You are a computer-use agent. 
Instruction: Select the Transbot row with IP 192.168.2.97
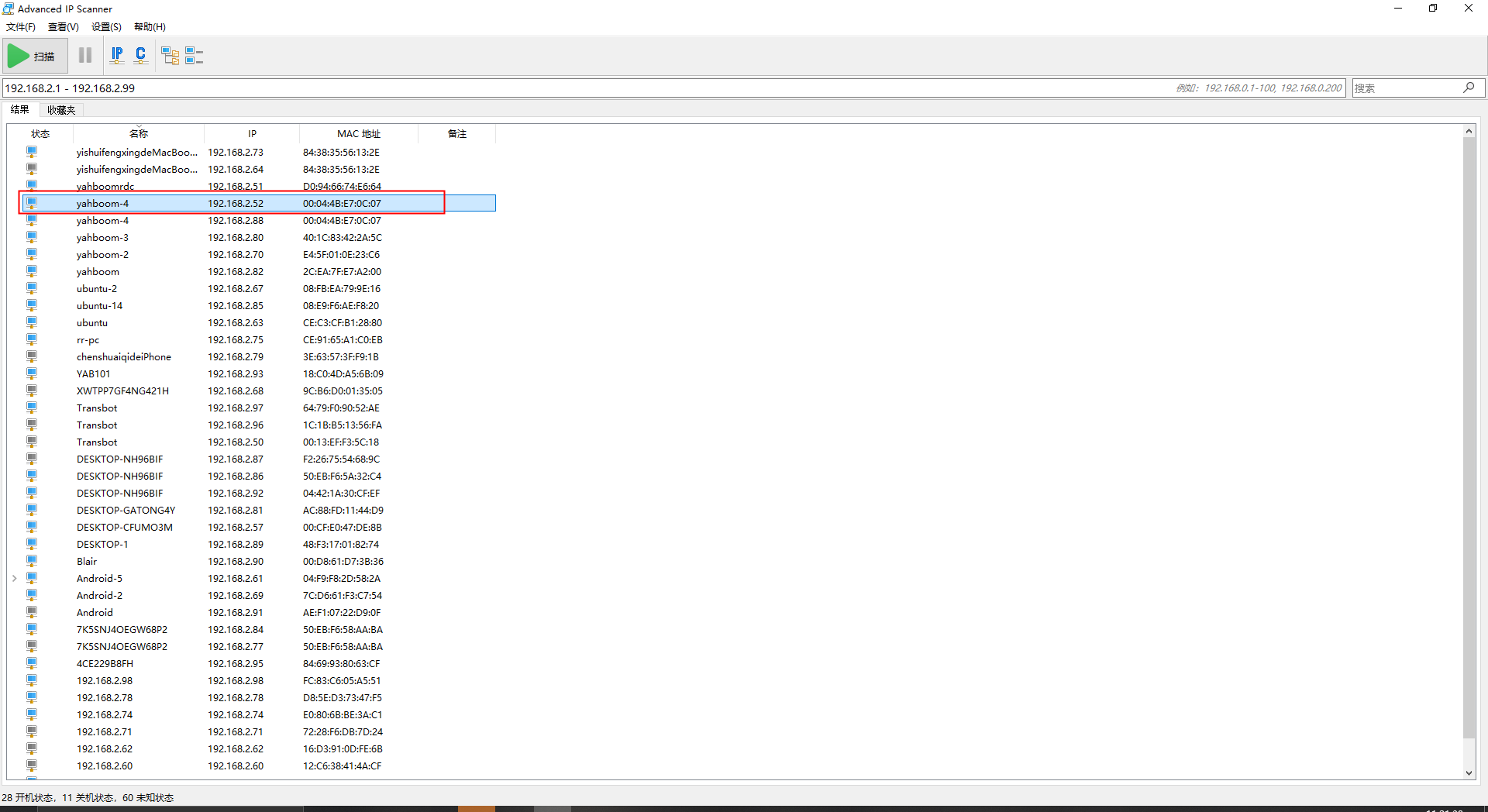(x=259, y=408)
